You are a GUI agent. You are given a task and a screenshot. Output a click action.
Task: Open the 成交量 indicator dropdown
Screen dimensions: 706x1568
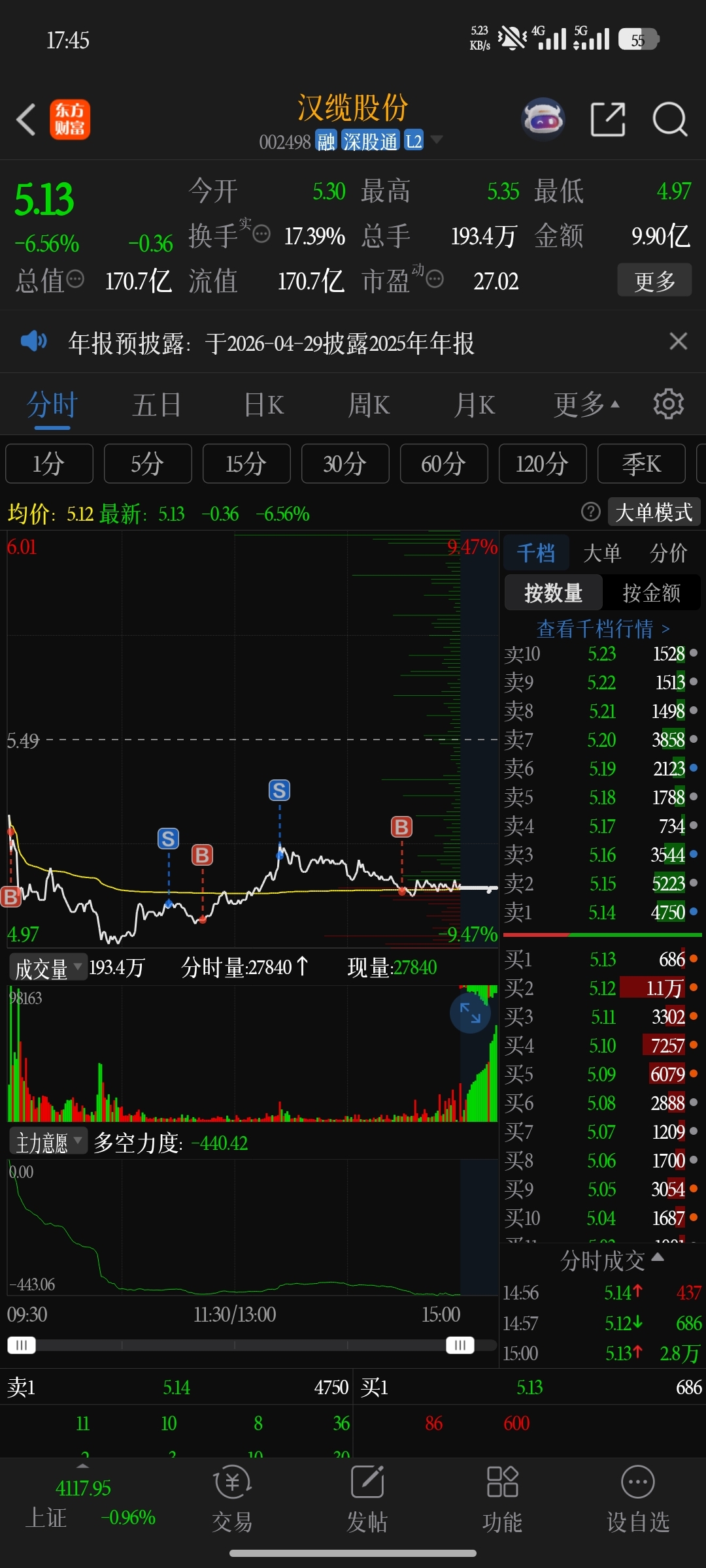(x=47, y=968)
